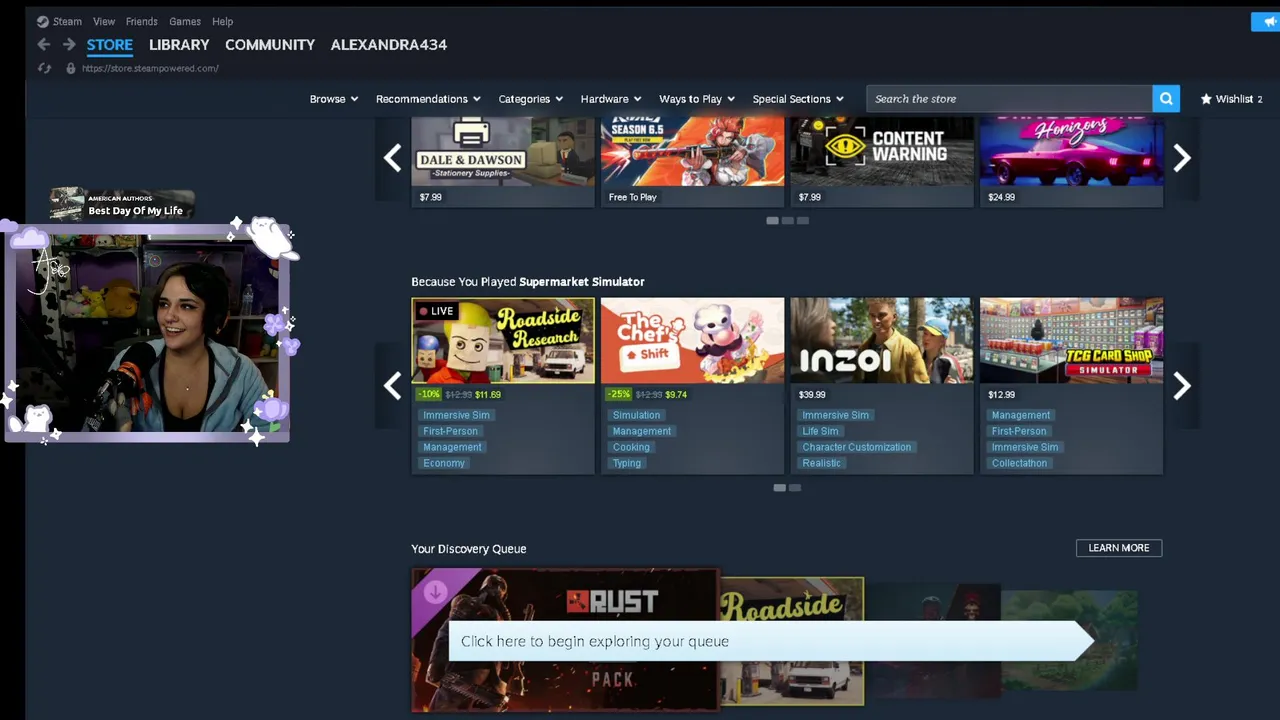1280x720 pixels.
Task: Open the Wishlist 2 link
Action: tap(1232, 99)
